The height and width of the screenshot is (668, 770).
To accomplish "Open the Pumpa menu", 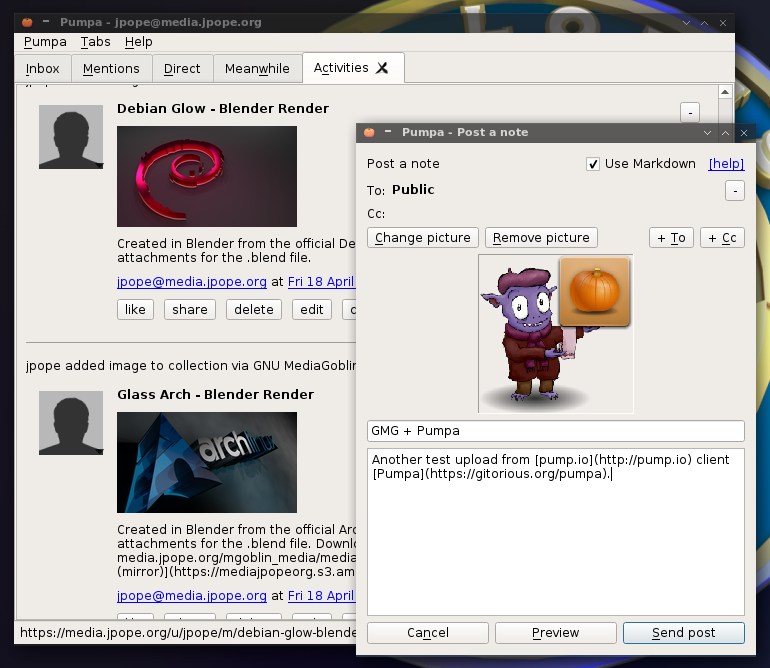I will pyautogui.click(x=45, y=42).
